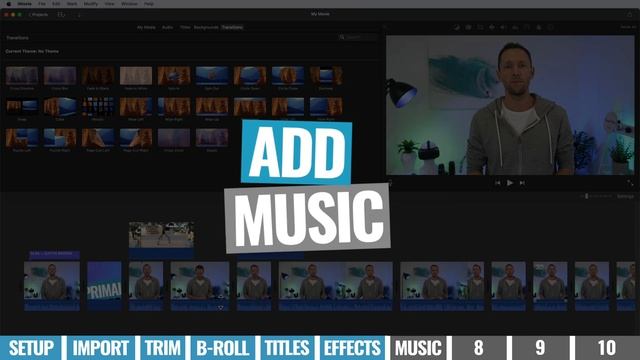Viewport: 640px width, 360px height.
Task: Open the stabilization adjustment
Action: [x=492, y=27]
